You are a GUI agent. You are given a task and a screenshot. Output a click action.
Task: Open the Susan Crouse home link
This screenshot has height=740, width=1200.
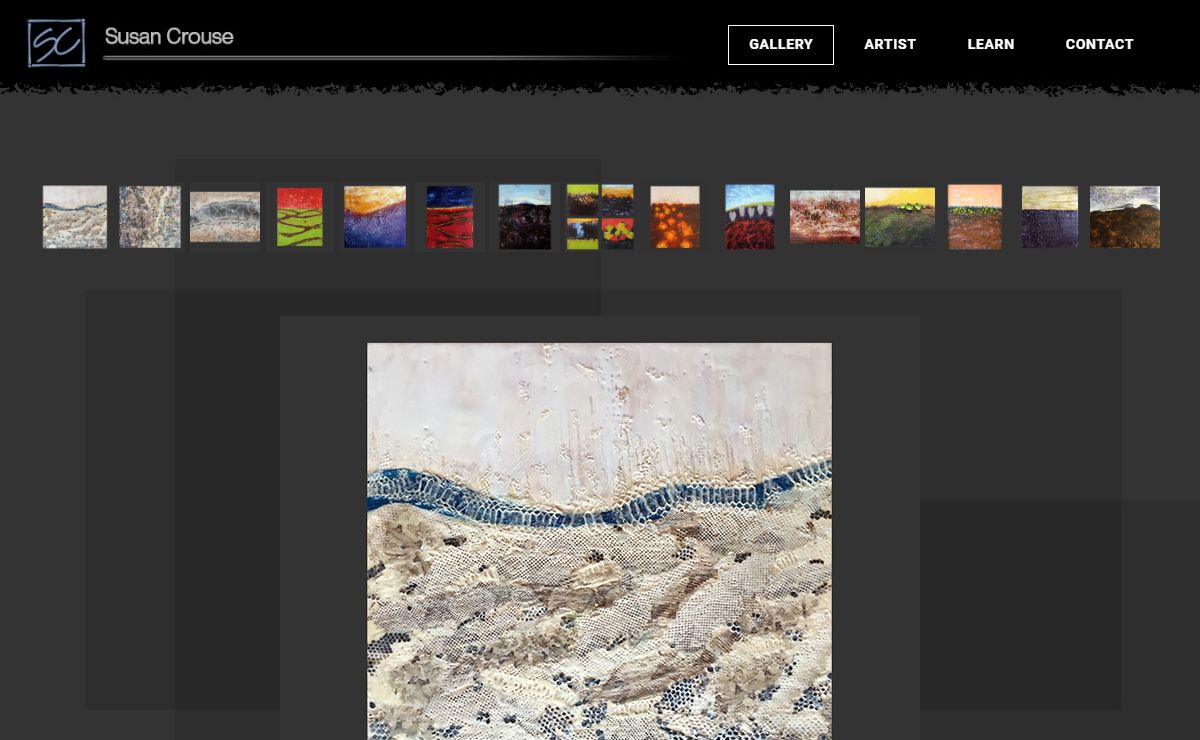click(x=169, y=37)
